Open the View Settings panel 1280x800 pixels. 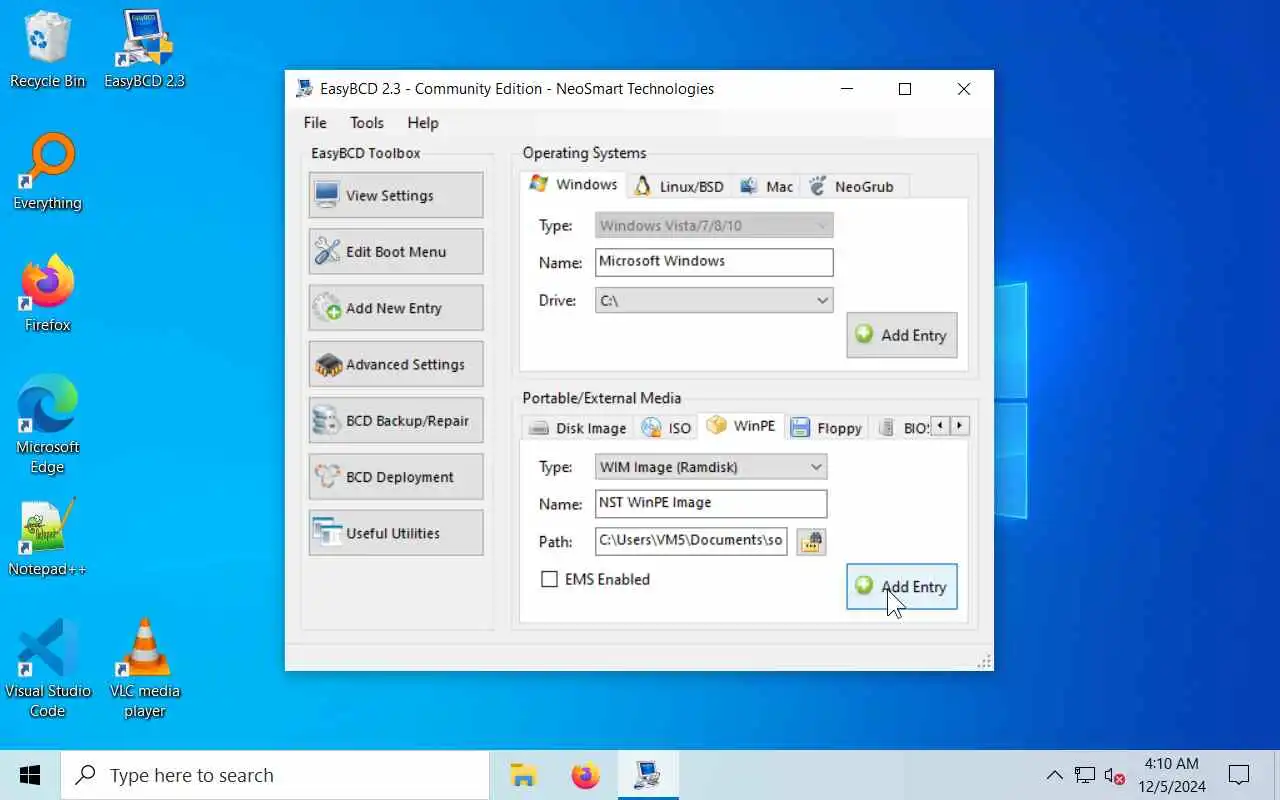[x=396, y=195]
